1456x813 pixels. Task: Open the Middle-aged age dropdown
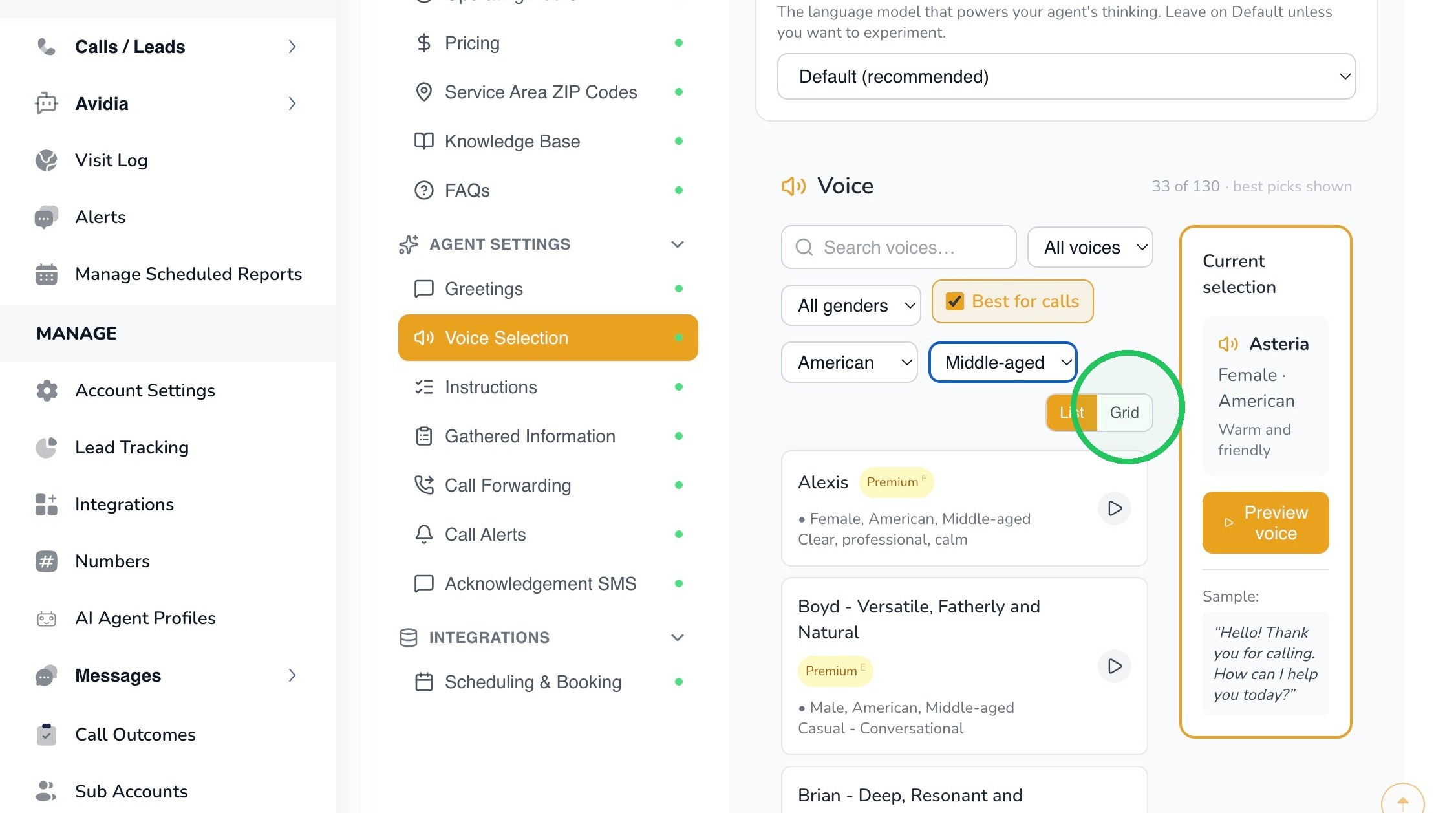point(1003,362)
